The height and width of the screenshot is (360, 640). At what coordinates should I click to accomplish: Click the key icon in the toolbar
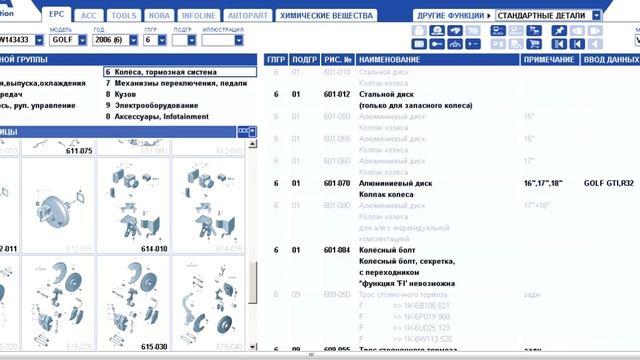pyautogui.click(x=437, y=44)
